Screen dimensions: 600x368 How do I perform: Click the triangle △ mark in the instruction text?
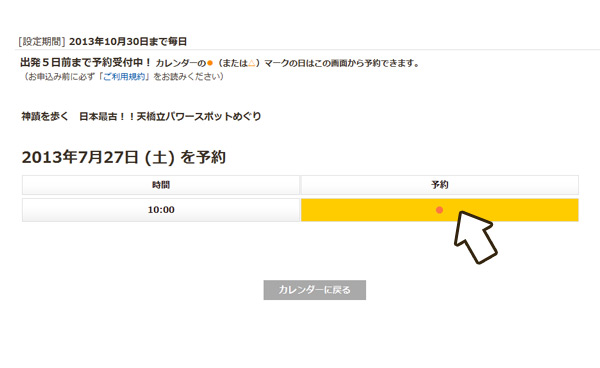coord(251,63)
